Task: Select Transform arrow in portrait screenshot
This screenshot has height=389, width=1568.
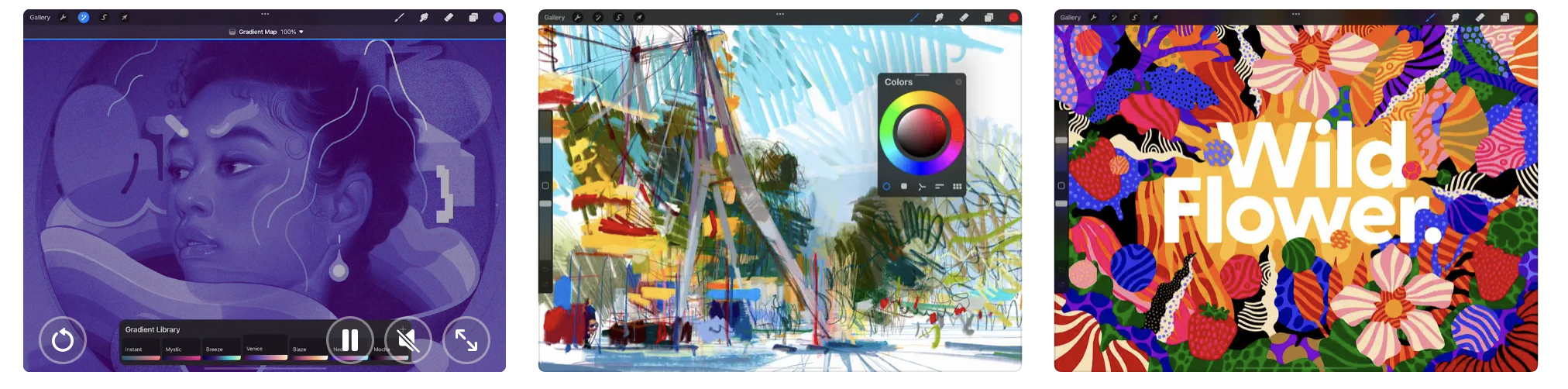Action: [x=124, y=17]
